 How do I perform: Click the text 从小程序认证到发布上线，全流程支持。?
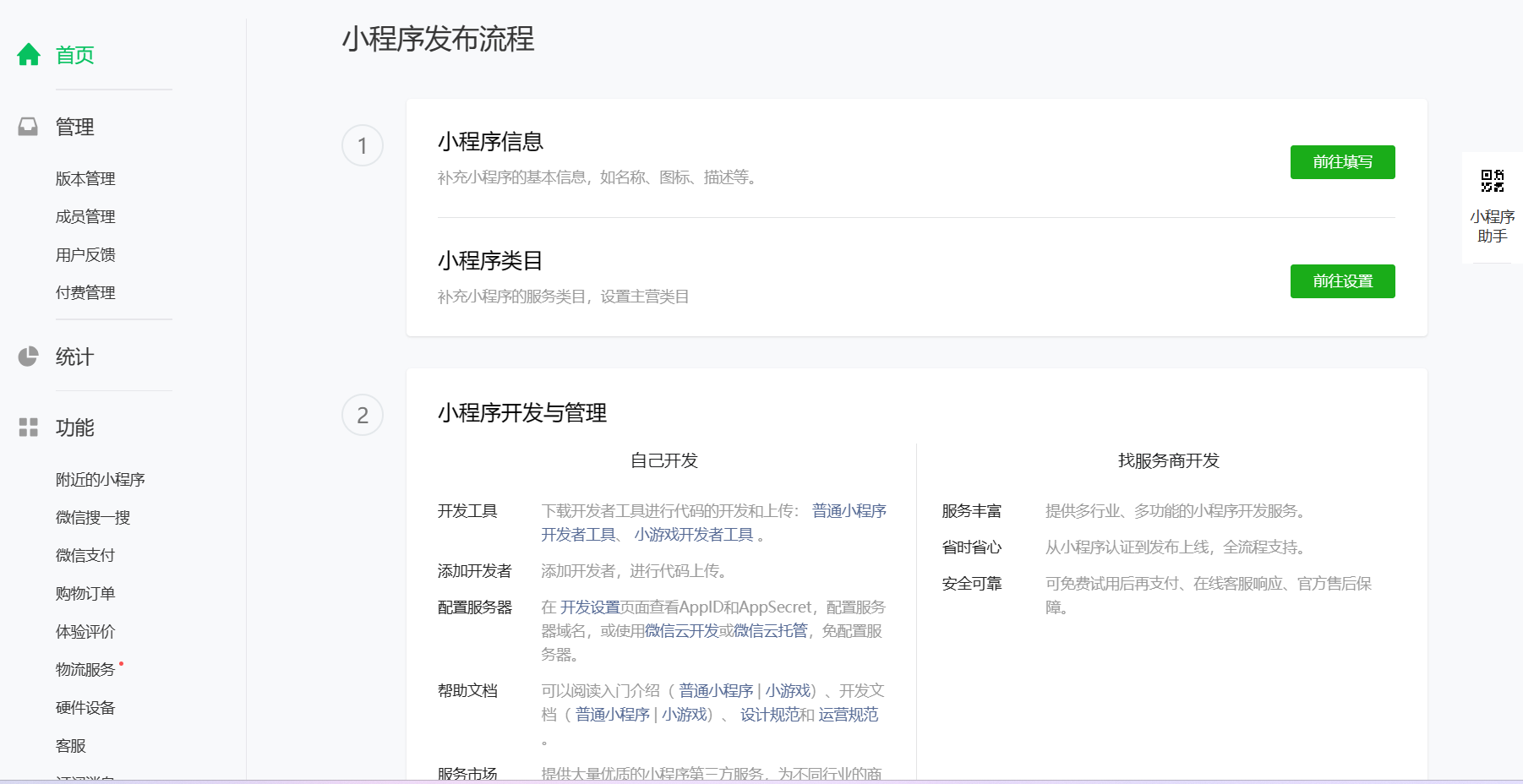point(1177,547)
